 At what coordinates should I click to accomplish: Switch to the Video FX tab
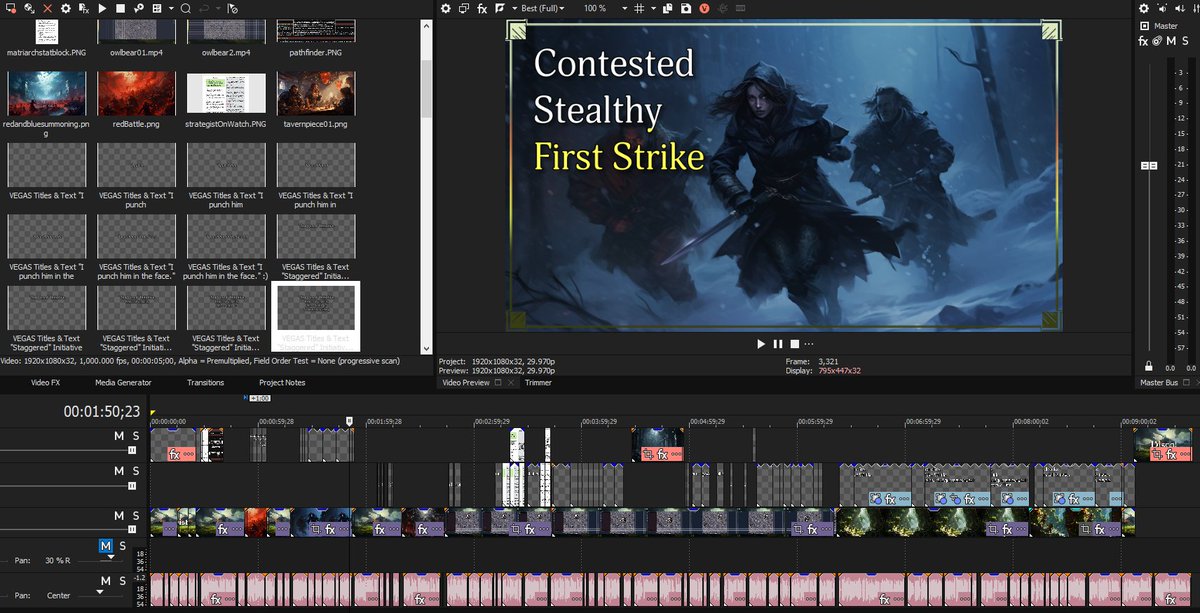click(45, 383)
